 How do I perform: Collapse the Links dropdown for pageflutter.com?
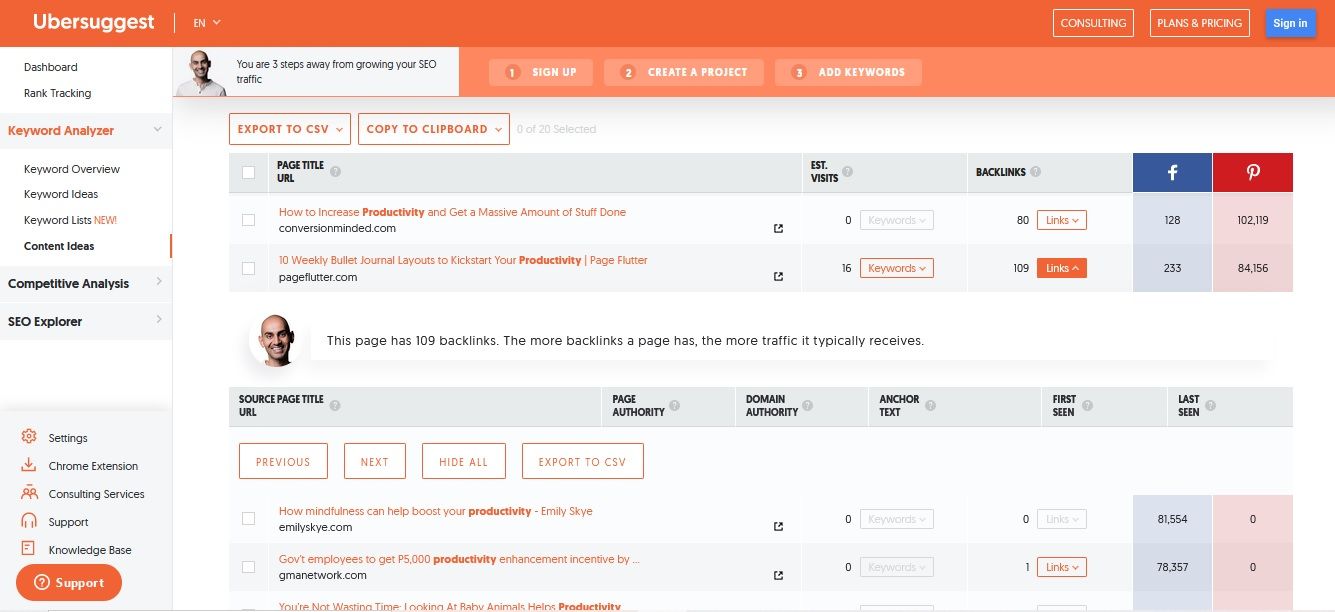[x=1061, y=268]
